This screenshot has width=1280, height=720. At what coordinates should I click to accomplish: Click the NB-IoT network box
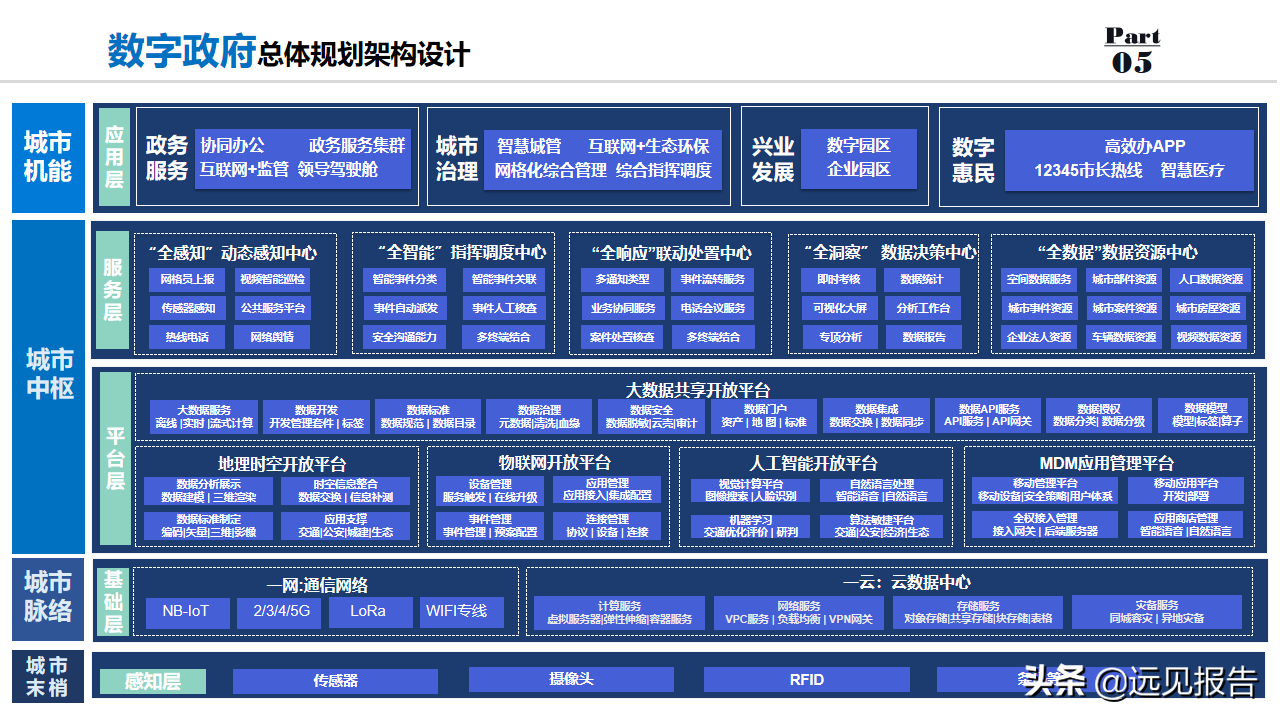click(188, 611)
